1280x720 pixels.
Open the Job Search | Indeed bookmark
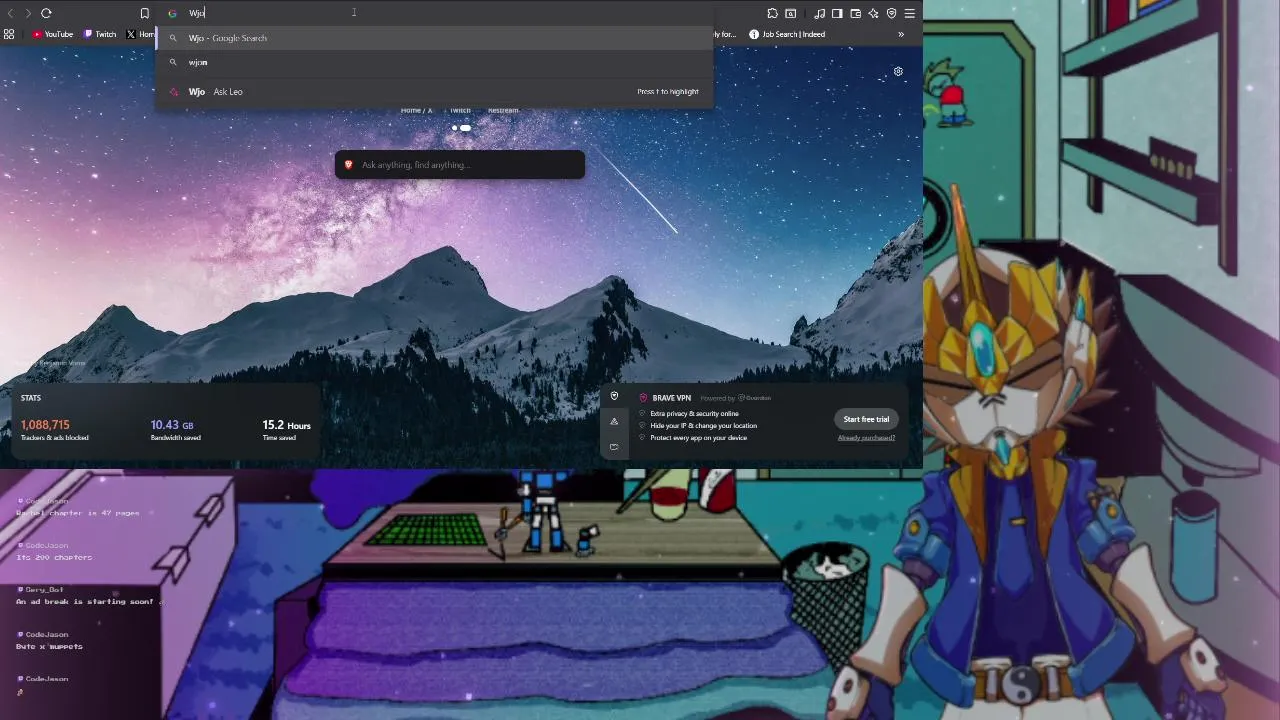(787, 34)
